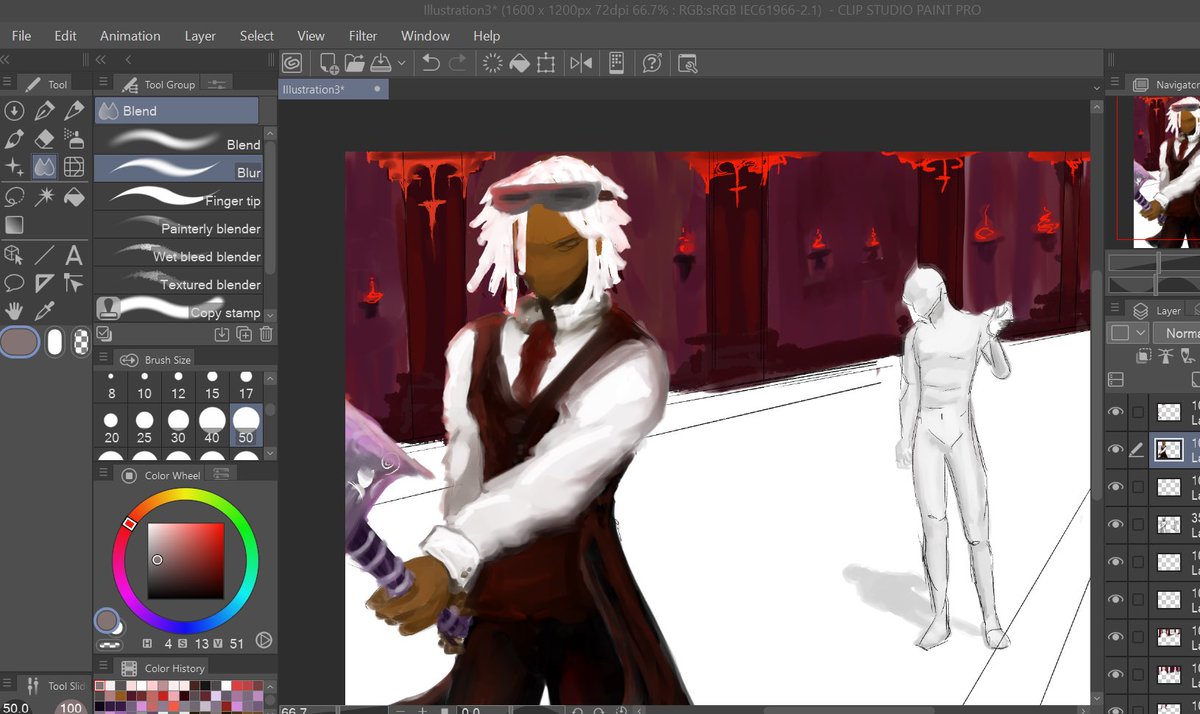The height and width of the screenshot is (714, 1200).
Task: Tick the checkbox of third layer row
Action: [x=1138, y=487]
